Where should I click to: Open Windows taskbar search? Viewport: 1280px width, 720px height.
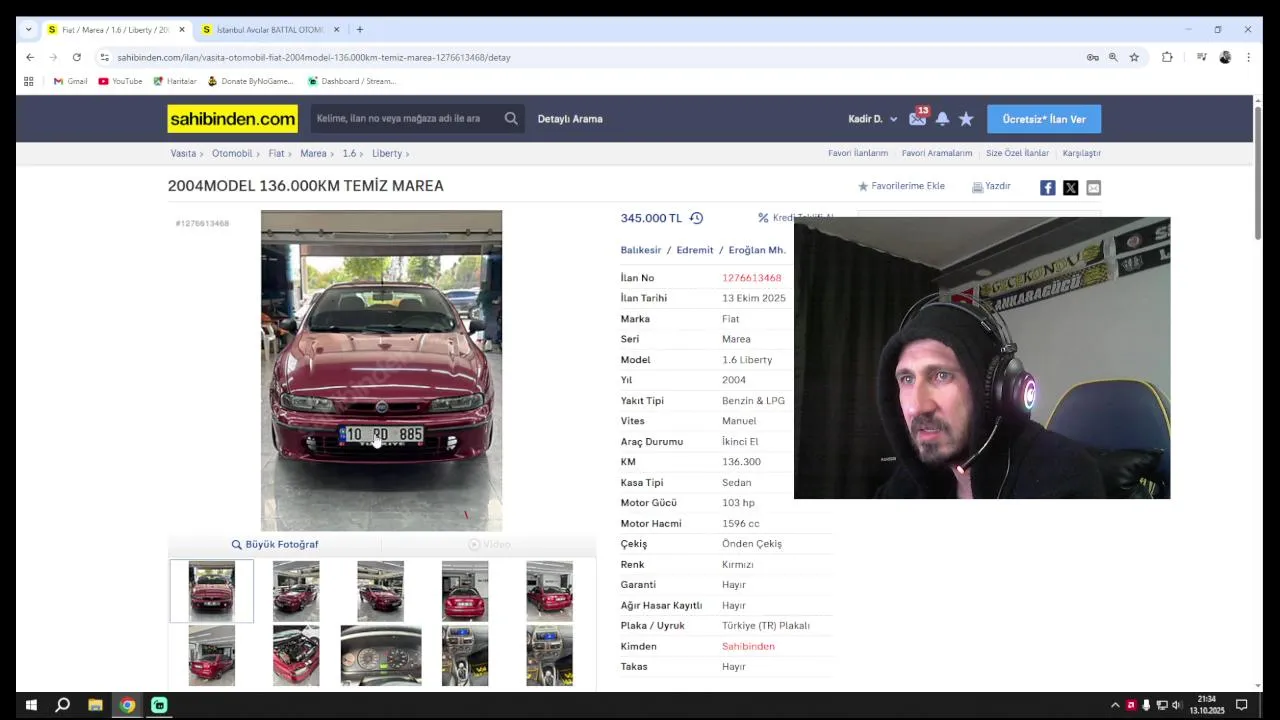tap(62, 705)
